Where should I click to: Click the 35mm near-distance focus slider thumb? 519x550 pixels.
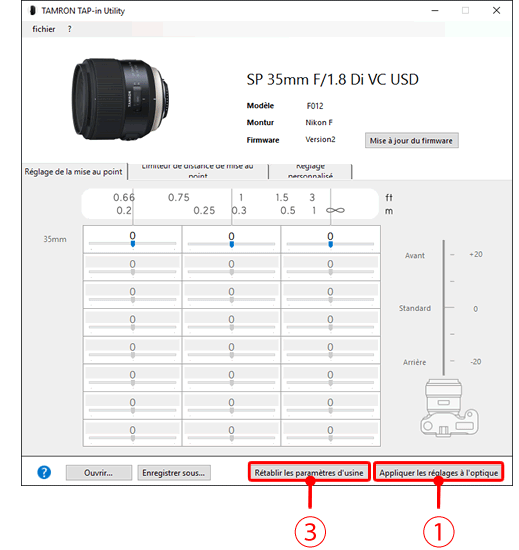133,244
